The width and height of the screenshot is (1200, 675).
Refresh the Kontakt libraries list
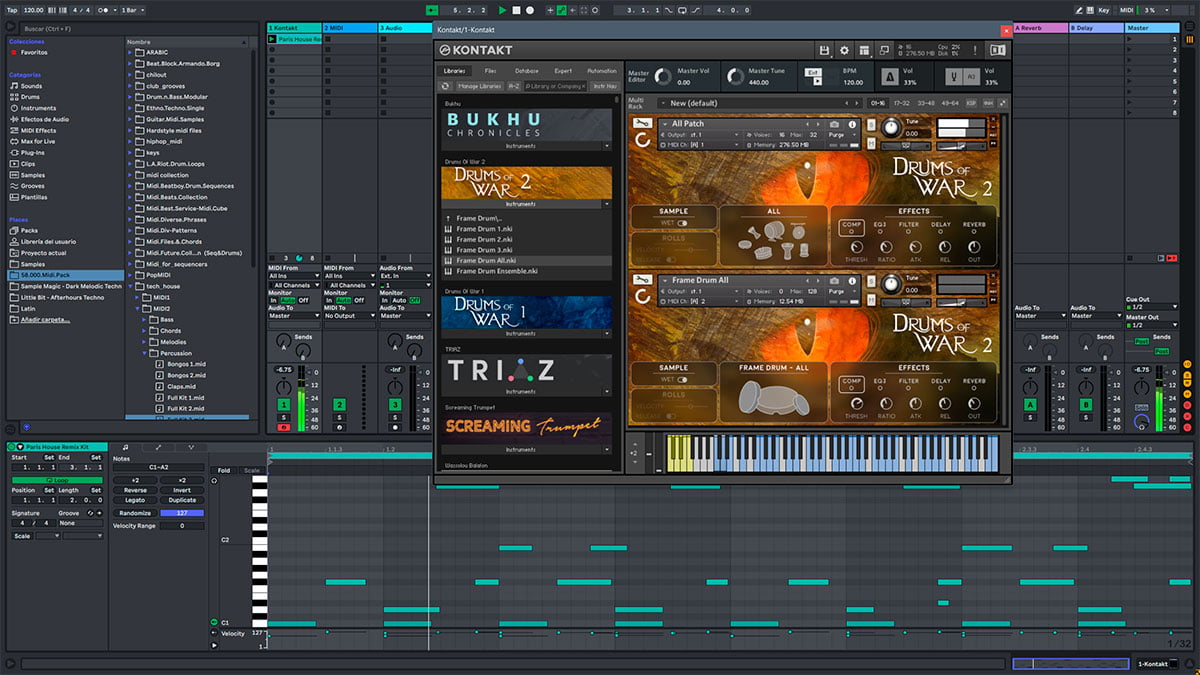(x=446, y=86)
